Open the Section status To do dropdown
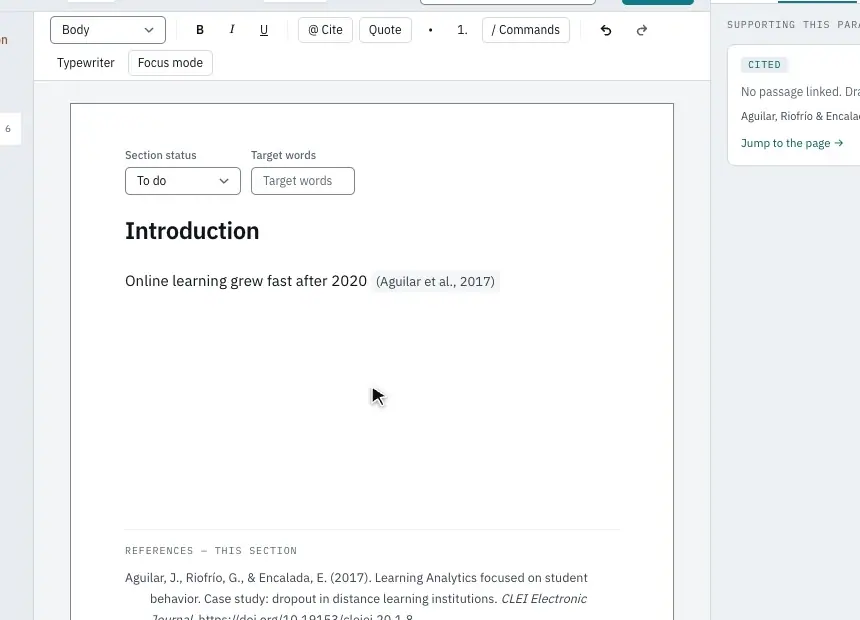Screen dimensions: 860x620 183,181
